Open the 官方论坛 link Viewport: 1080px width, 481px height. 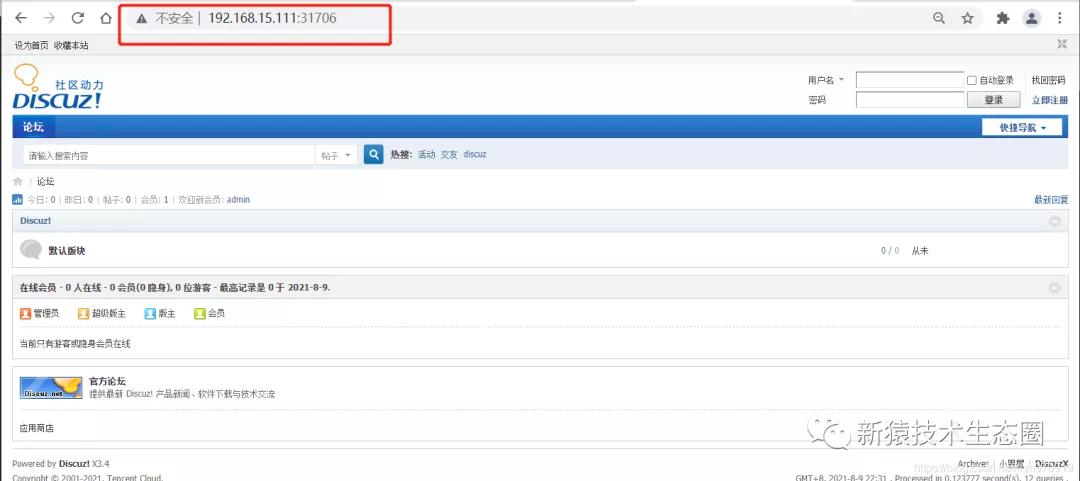107,381
